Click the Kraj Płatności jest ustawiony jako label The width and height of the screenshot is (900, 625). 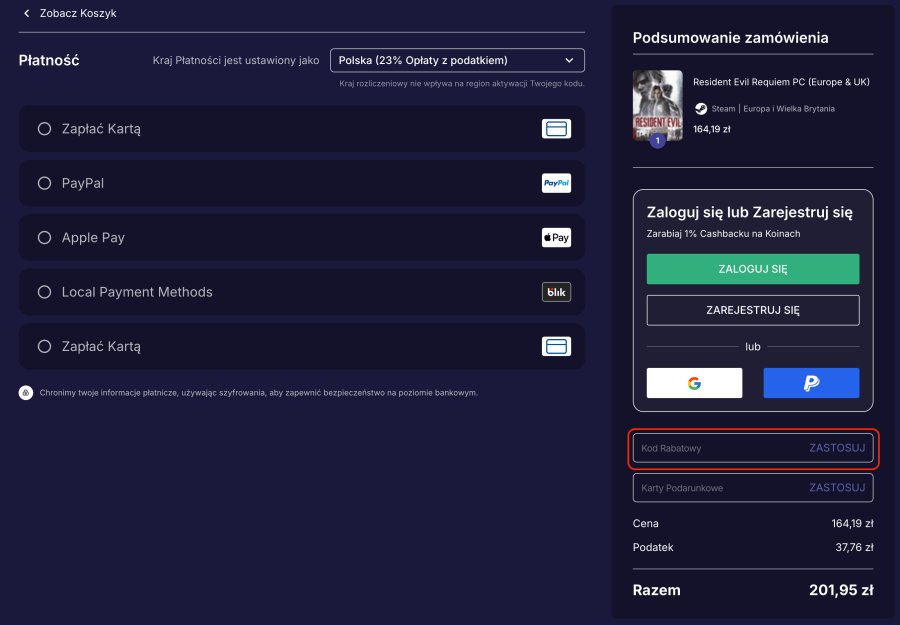click(236, 60)
